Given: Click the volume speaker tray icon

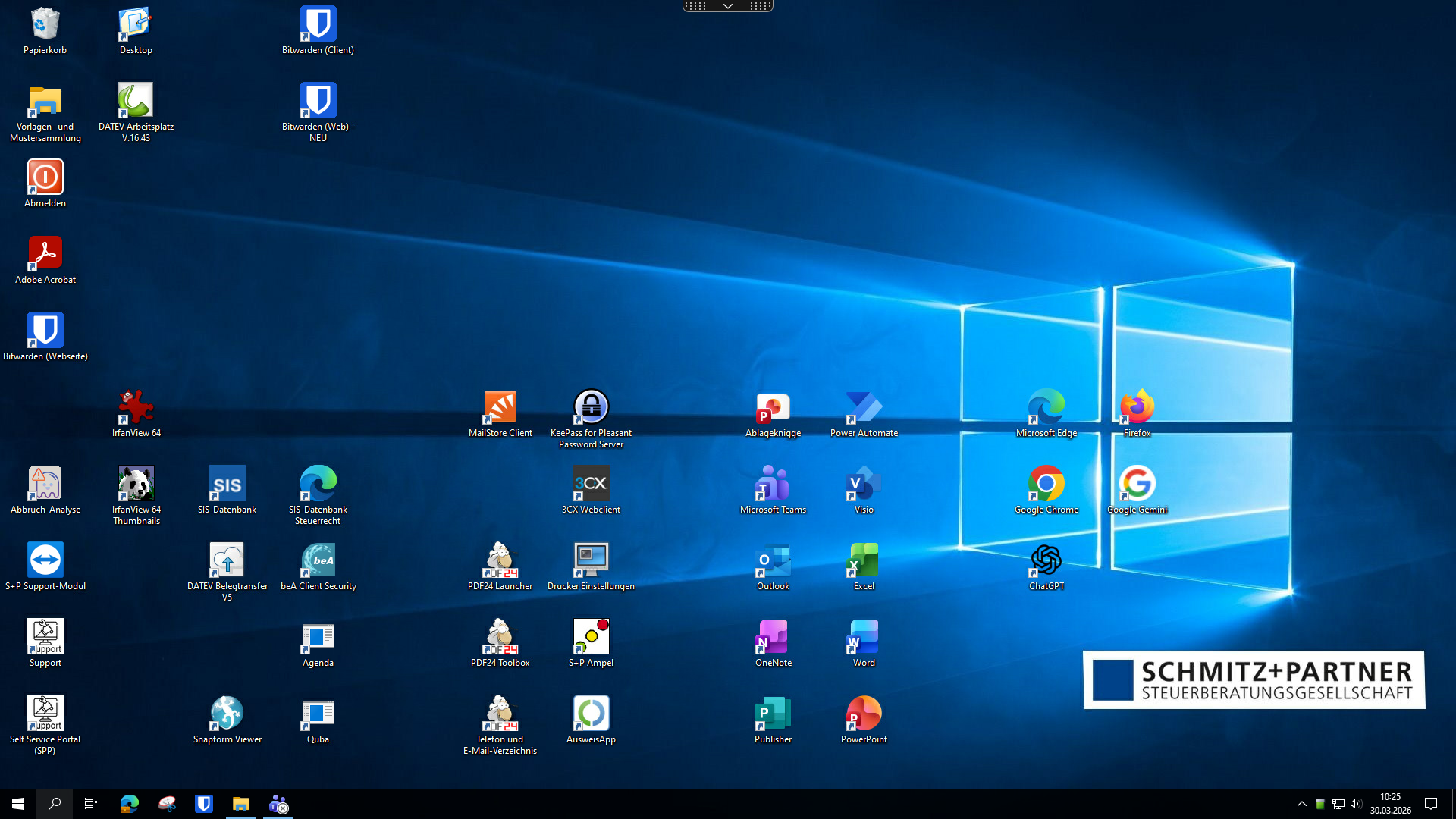Looking at the screenshot, I should (1356, 804).
